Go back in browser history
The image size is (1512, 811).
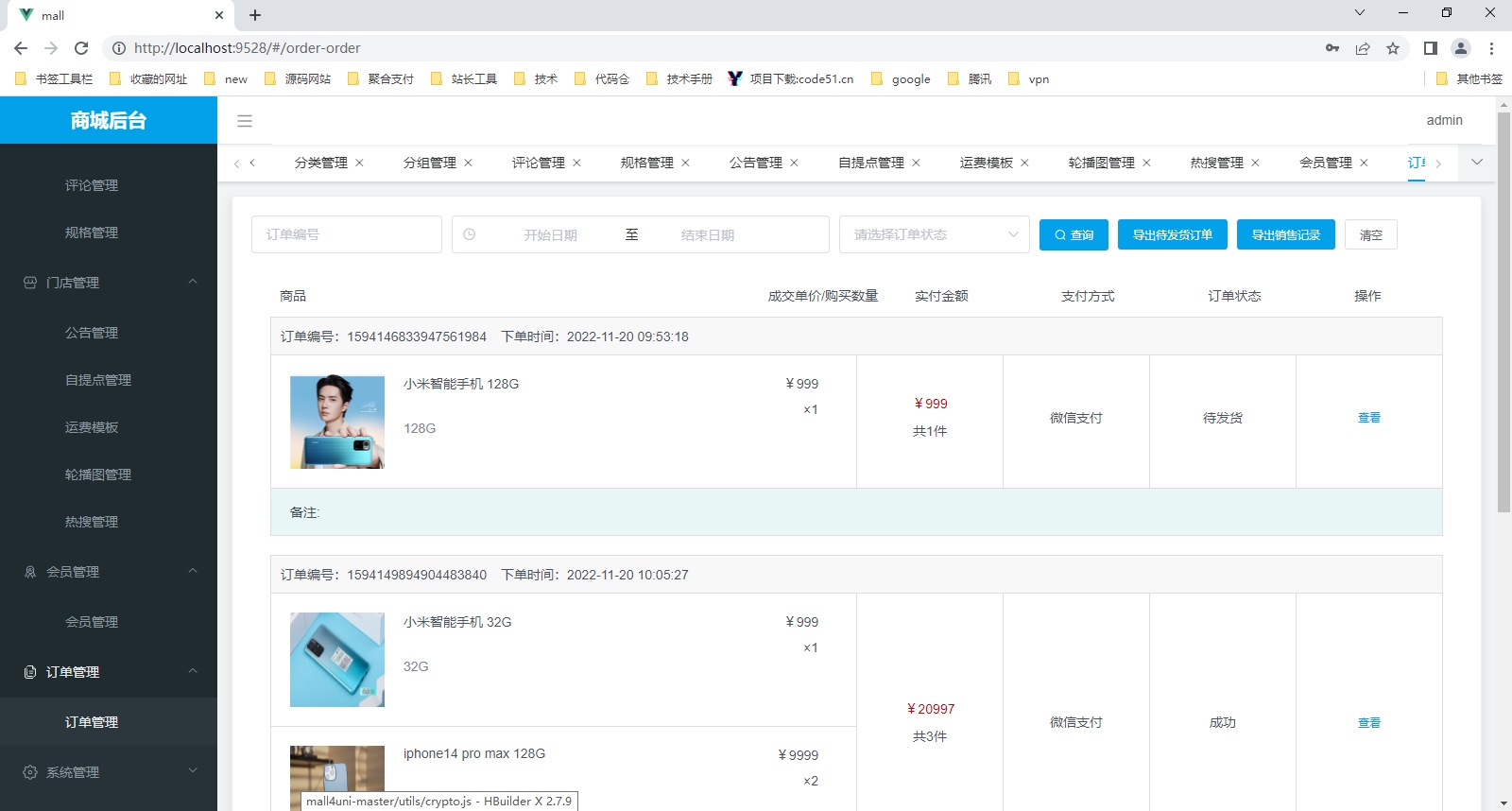click(21, 48)
